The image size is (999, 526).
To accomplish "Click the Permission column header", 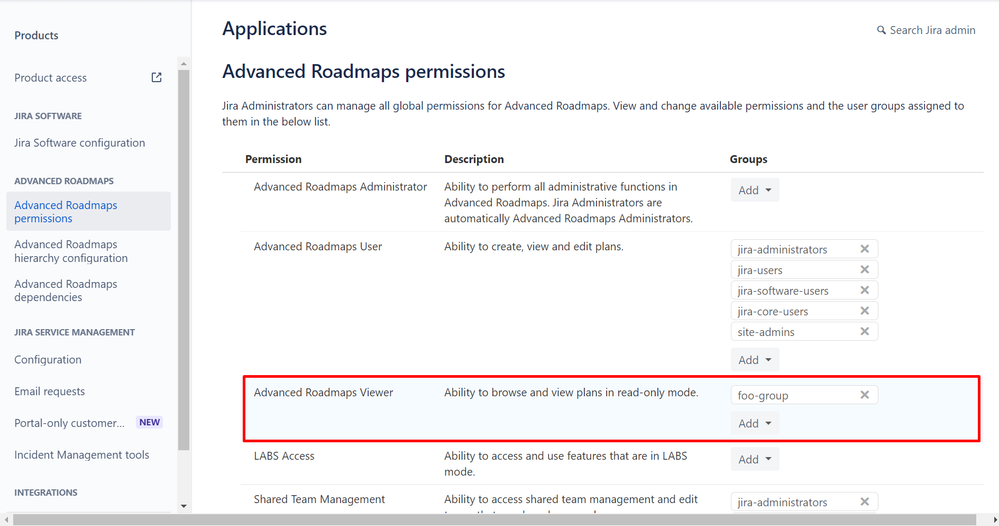I will 273,159.
